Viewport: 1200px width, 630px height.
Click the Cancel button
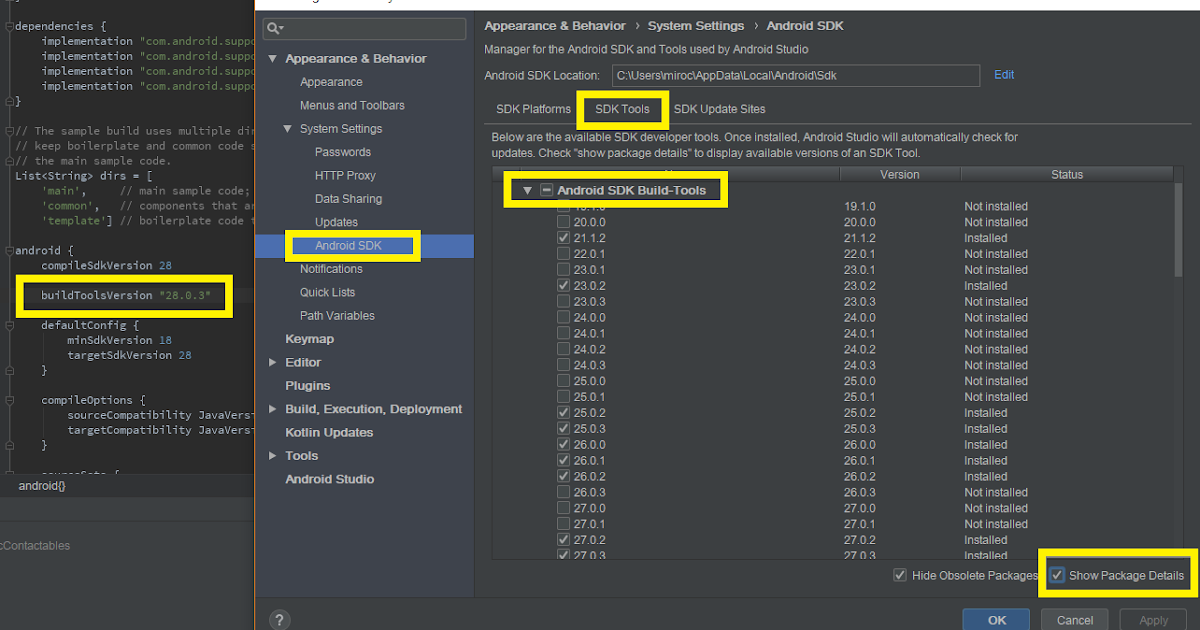[x=1074, y=620]
